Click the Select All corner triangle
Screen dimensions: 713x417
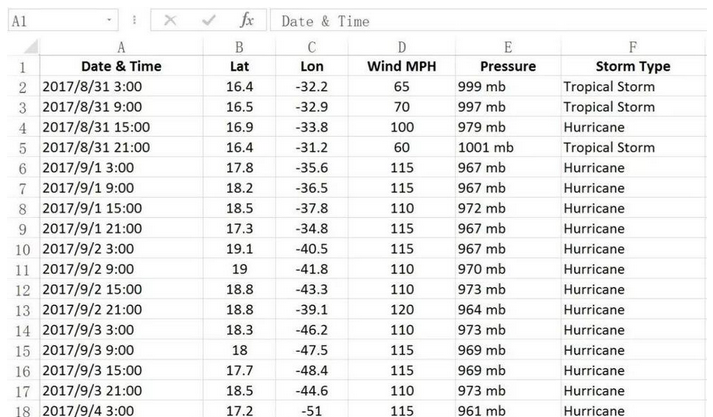(30, 47)
